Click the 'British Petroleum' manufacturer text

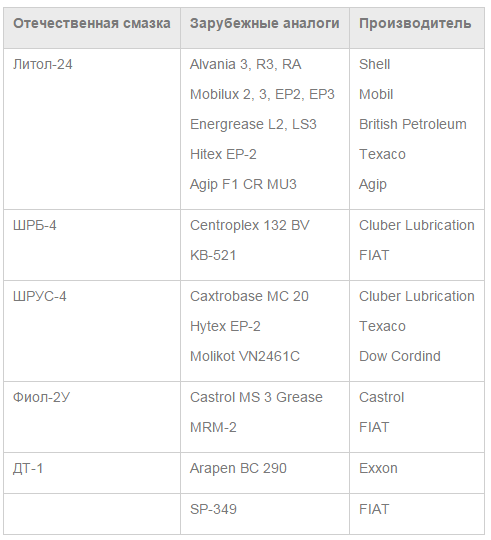pyautogui.click(x=412, y=124)
